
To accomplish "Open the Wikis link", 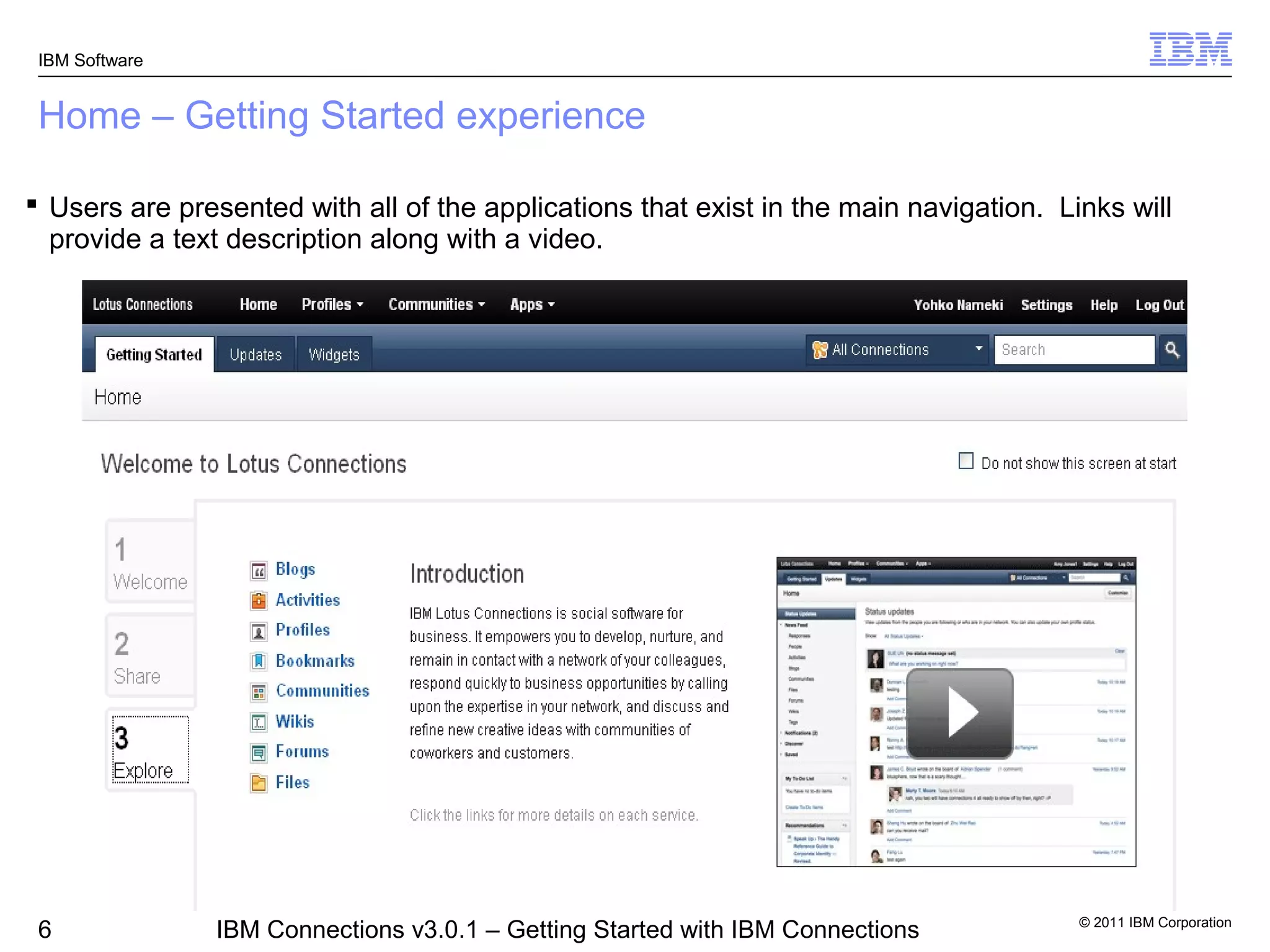I will point(295,721).
